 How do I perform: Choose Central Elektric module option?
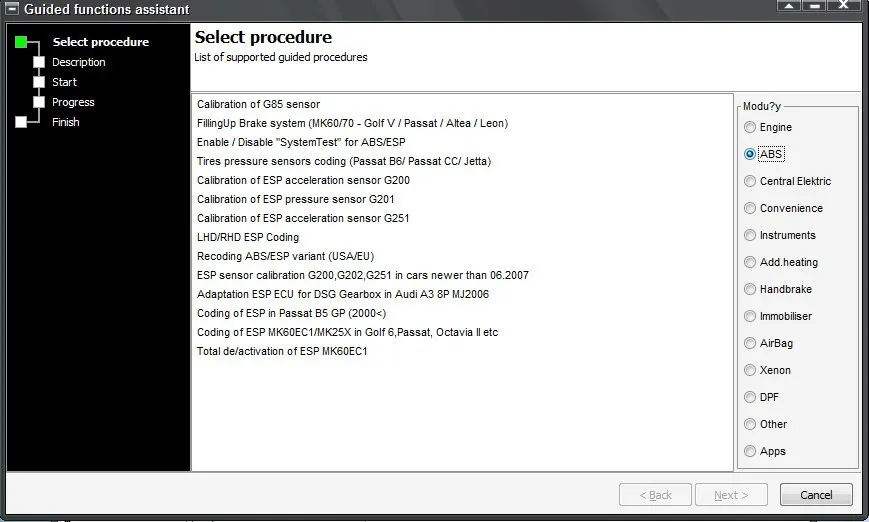pyautogui.click(x=750, y=181)
